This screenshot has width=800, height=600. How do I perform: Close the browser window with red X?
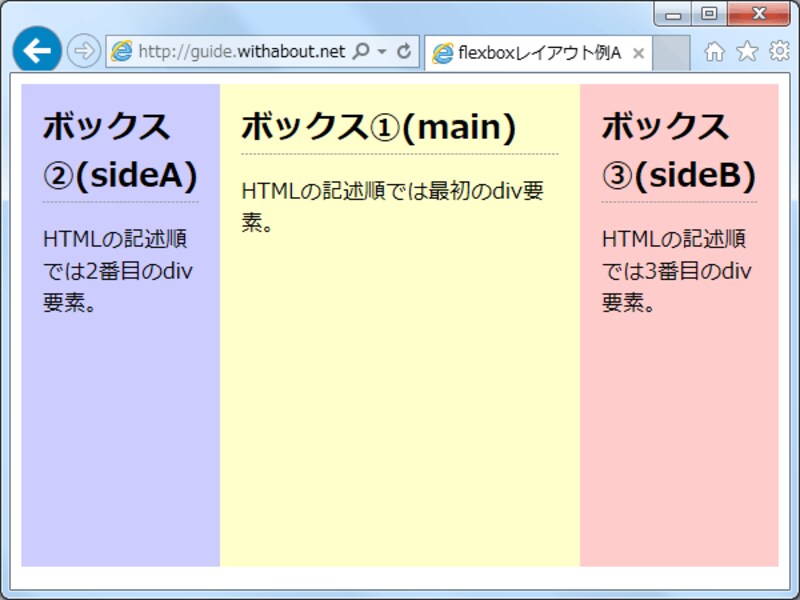click(759, 14)
